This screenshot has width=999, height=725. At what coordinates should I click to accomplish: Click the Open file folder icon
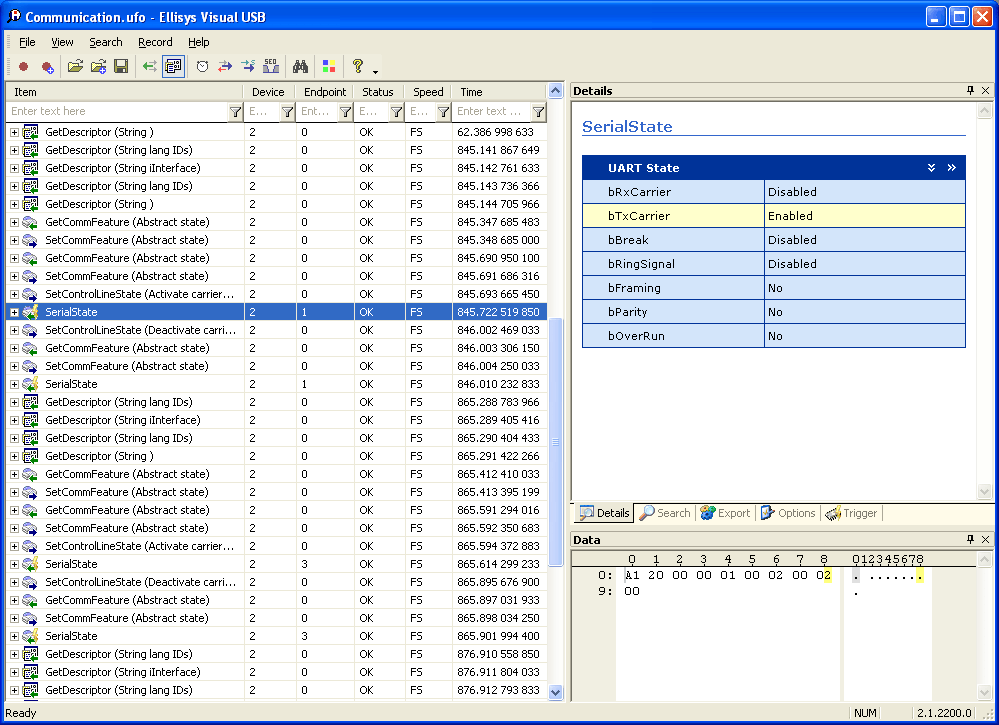click(74, 67)
